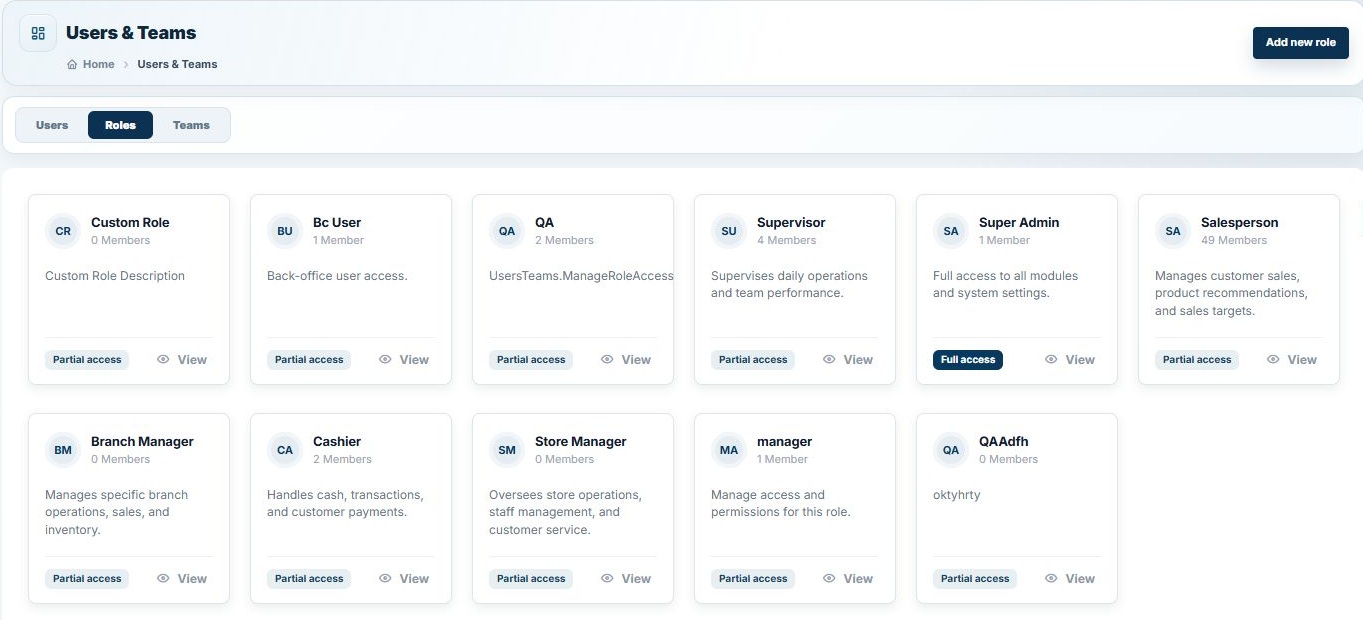Click Partial access badge on Salesperson card
This screenshot has width=1363, height=620.
click(1197, 359)
